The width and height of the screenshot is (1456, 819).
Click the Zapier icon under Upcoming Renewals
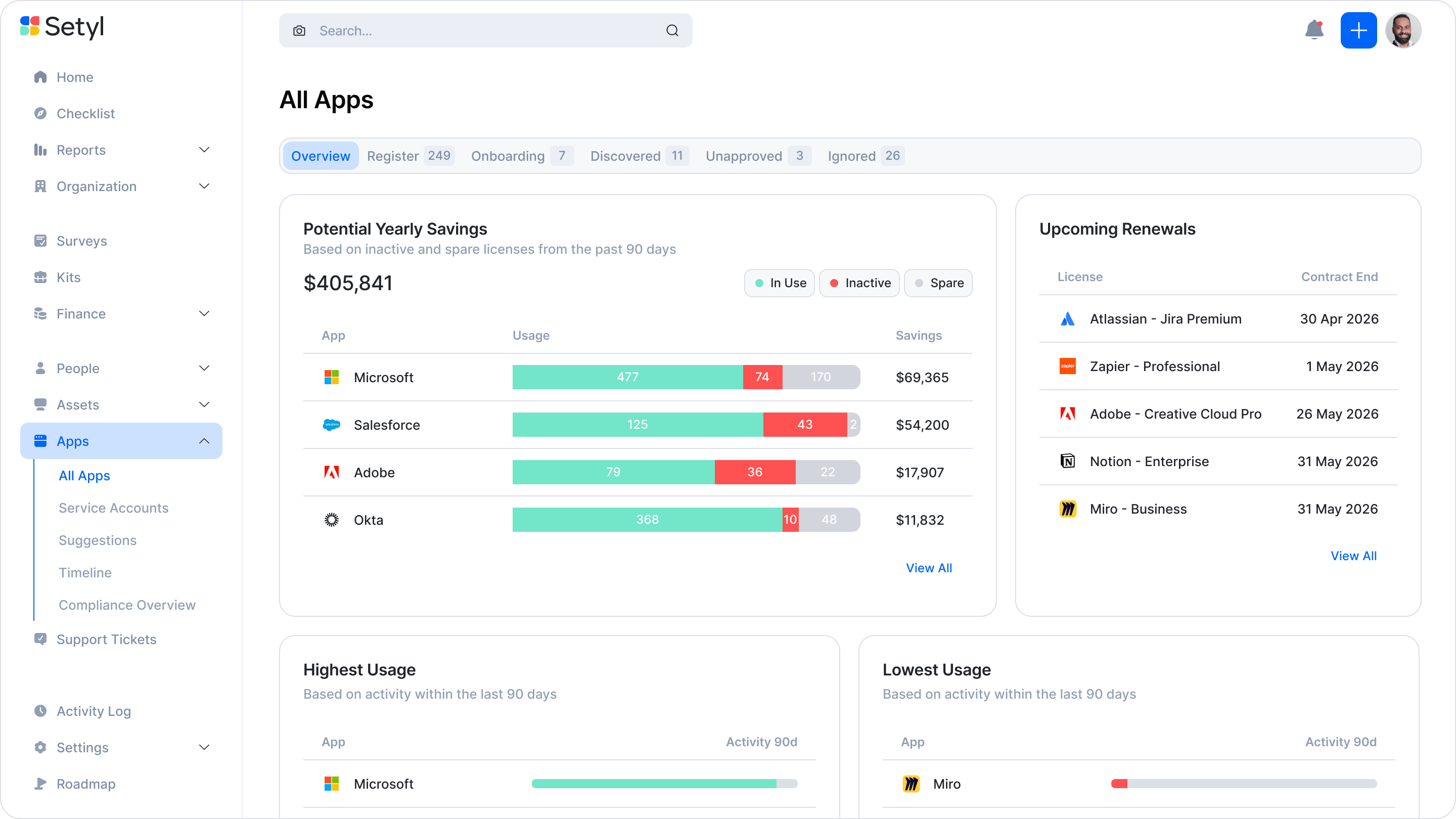1068,366
